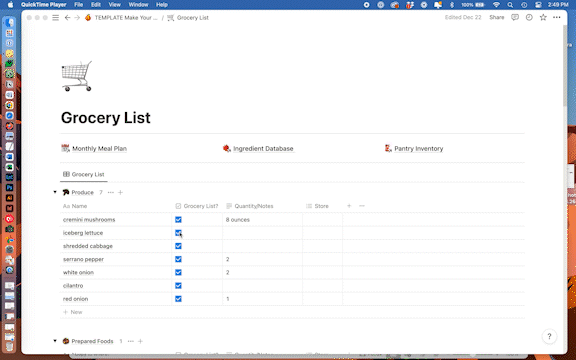Open Prepared Foods group options menu
Screen dimensions: 576x360
pyautogui.click(x=130, y=341)
